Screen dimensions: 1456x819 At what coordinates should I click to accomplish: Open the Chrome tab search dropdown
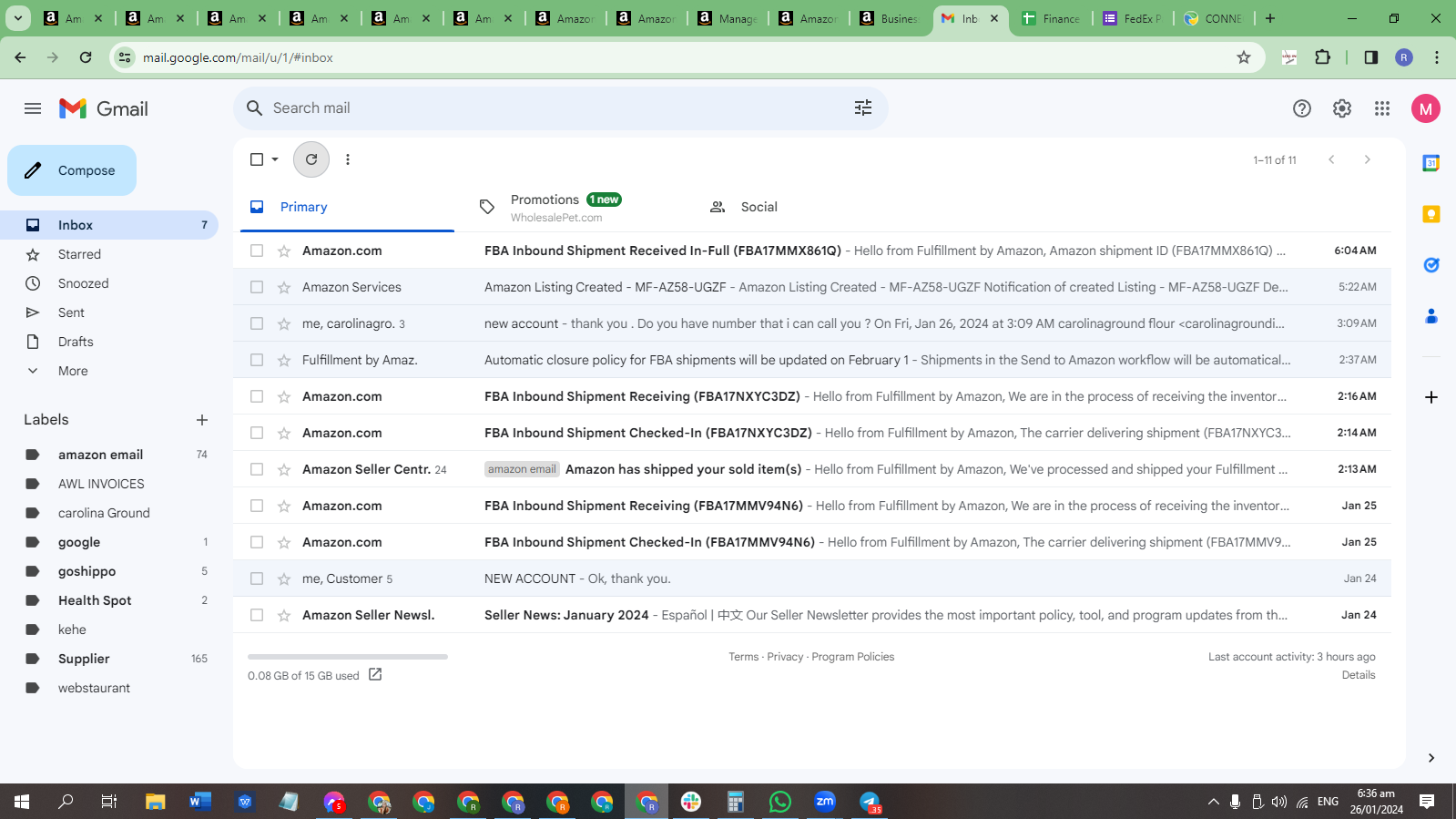pyautogui.click(x=18, y=18)
